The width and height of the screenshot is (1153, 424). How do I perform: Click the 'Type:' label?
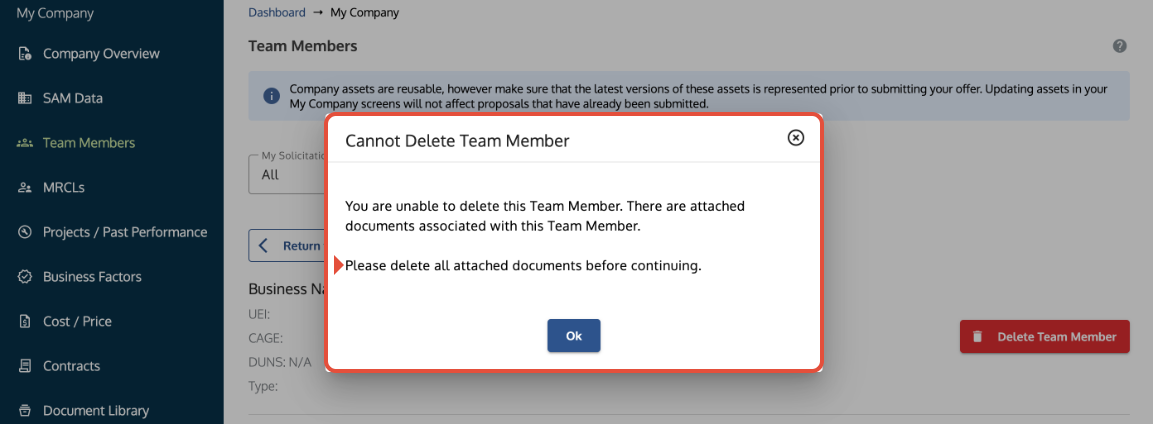coord(263,386)
